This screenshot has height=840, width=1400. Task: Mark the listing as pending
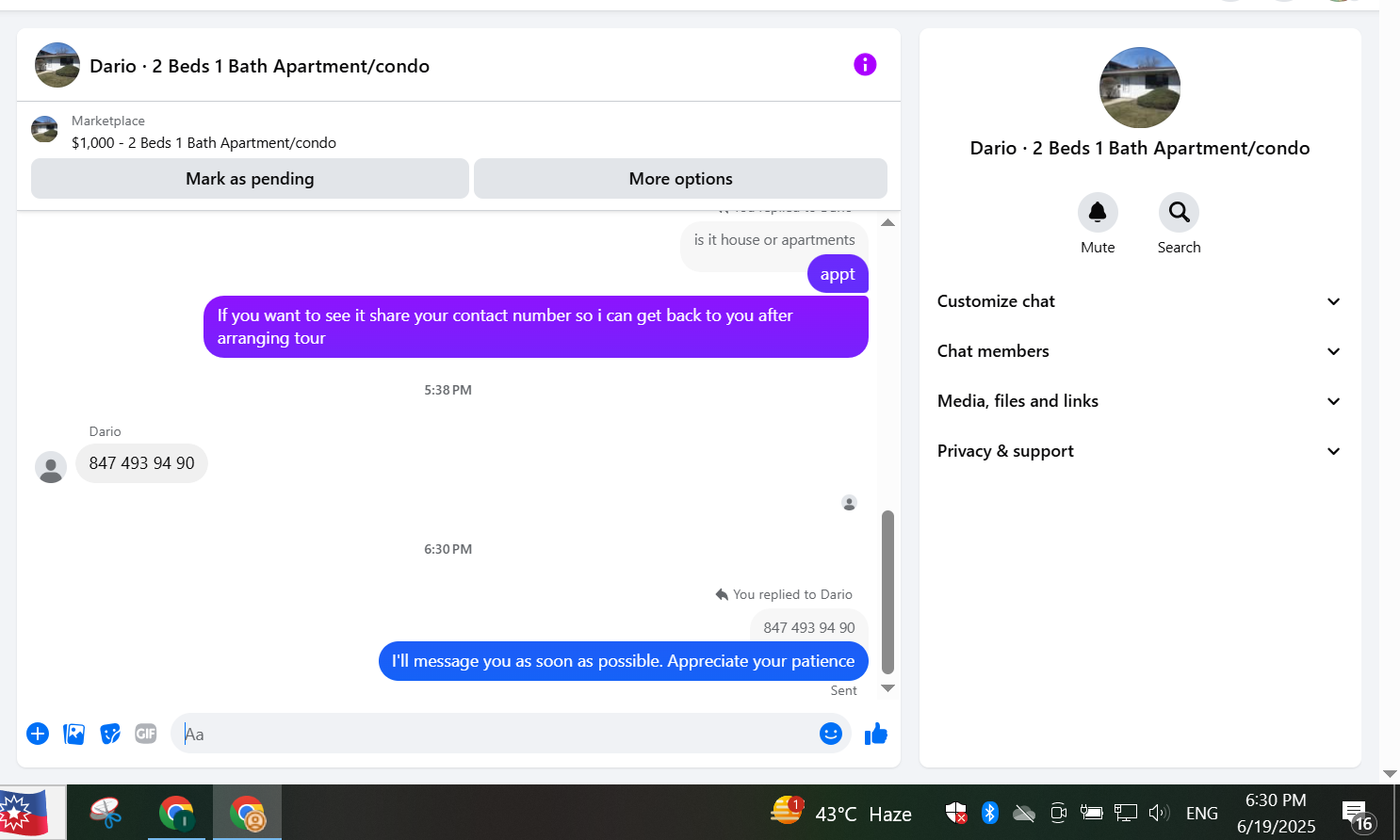coord(250,179)
